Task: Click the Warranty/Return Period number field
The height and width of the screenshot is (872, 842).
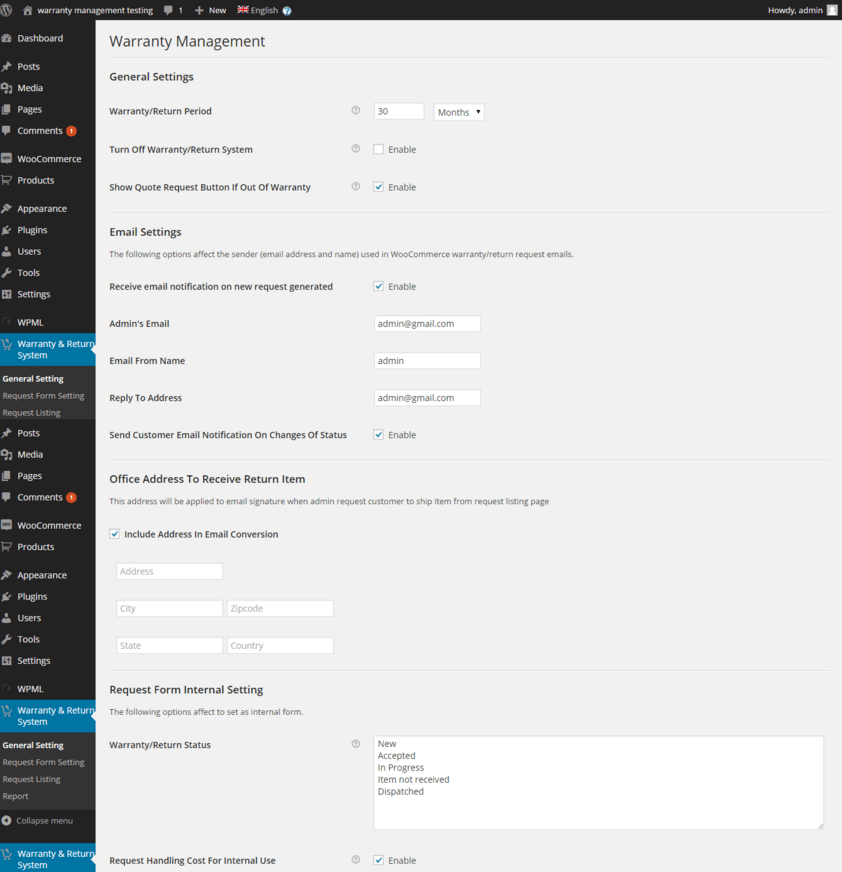Action: point(399,111)
